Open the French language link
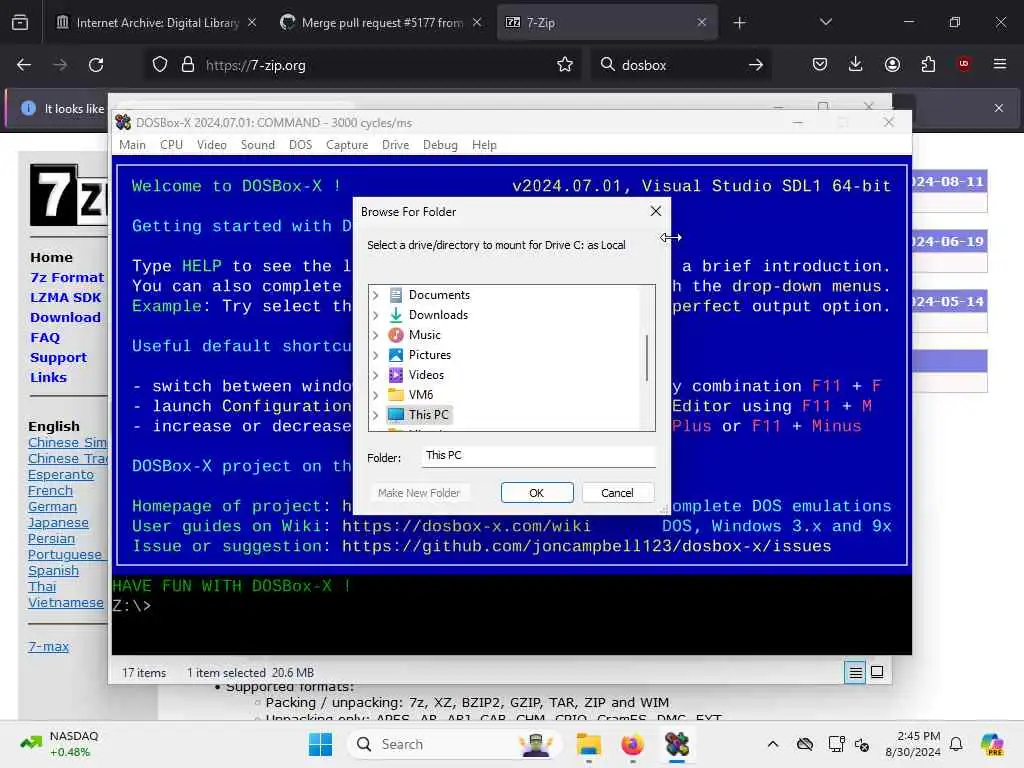1024x768 pixels. [x=50, y=491]
